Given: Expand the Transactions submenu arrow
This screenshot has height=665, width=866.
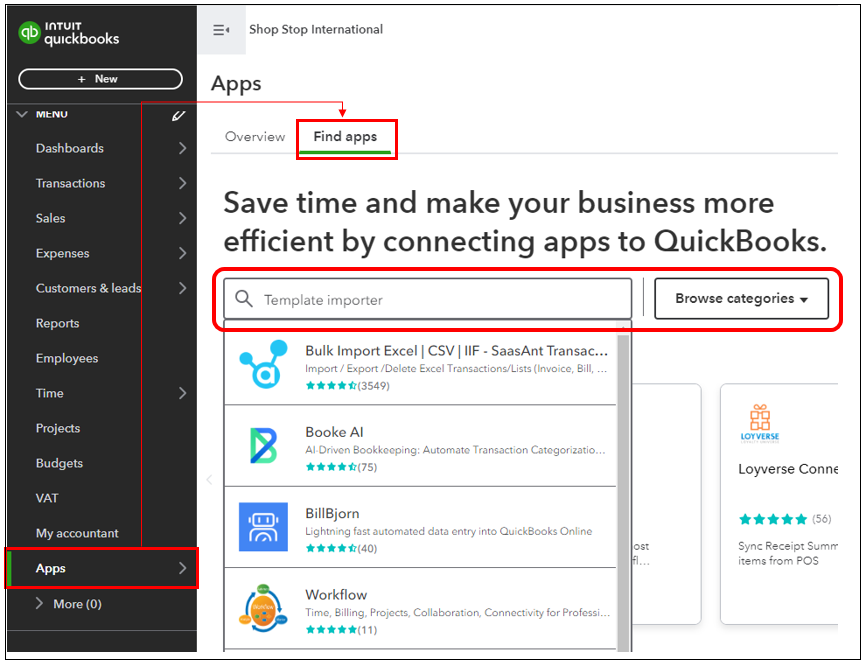Looking at the screenshot, I should click(x=183, y=183).
